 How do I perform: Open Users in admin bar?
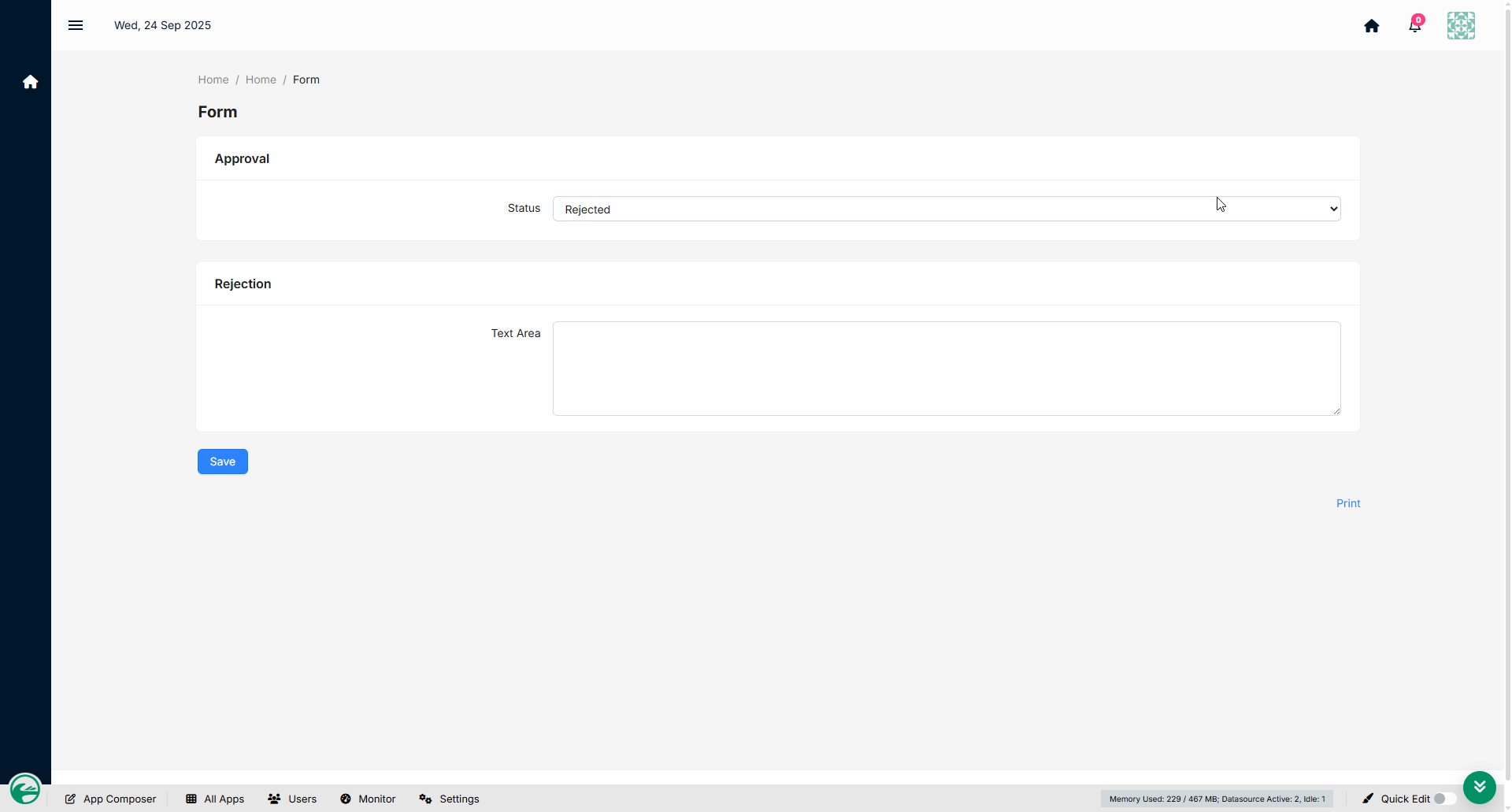[292, 799]
